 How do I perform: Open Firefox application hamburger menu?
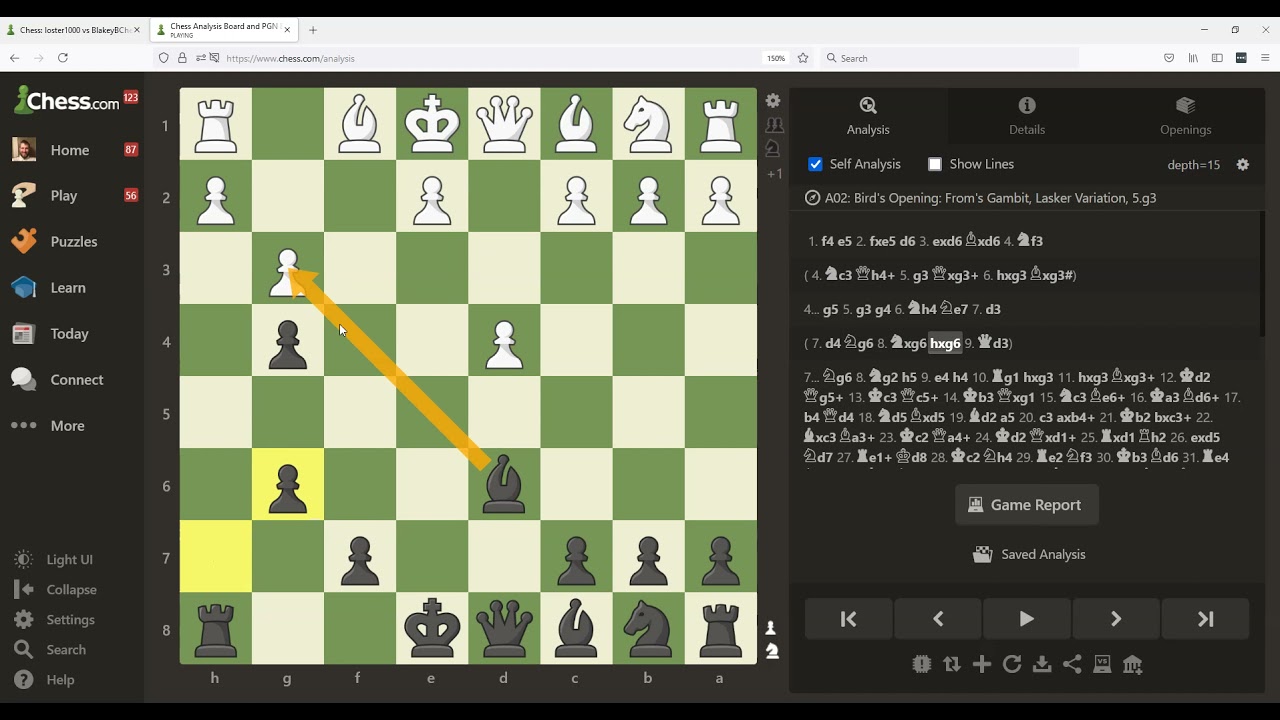(1265, 58)
